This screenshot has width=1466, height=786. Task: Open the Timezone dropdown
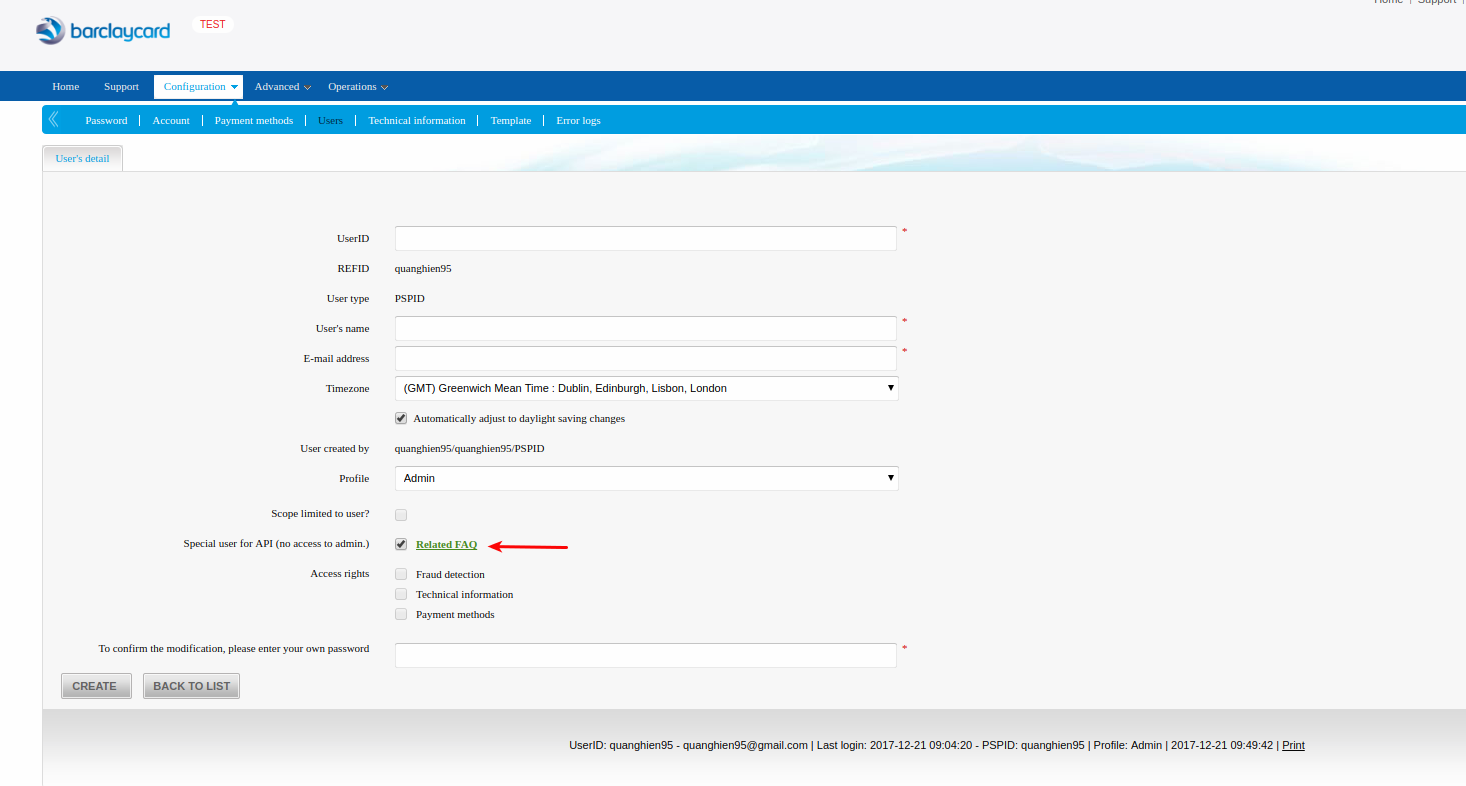point(646,388)
